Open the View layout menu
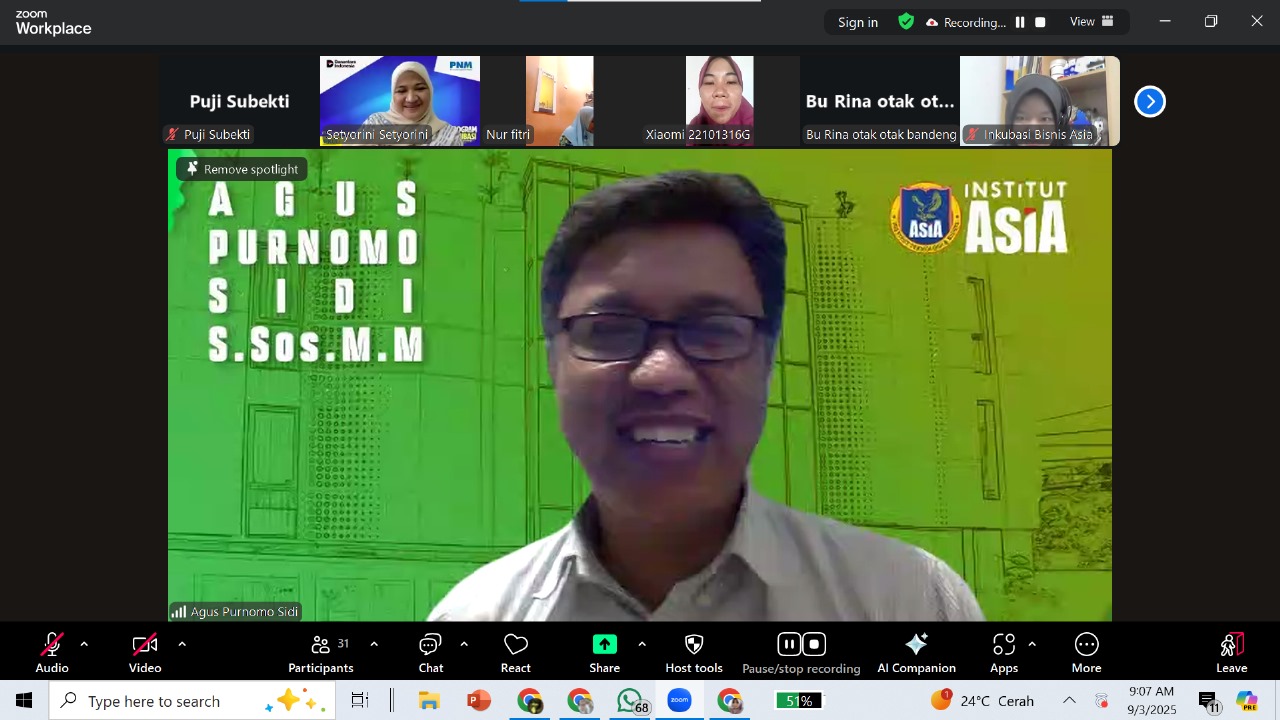The width and height of the screenshot is (1280, 720). click(x=1091, y=22)
